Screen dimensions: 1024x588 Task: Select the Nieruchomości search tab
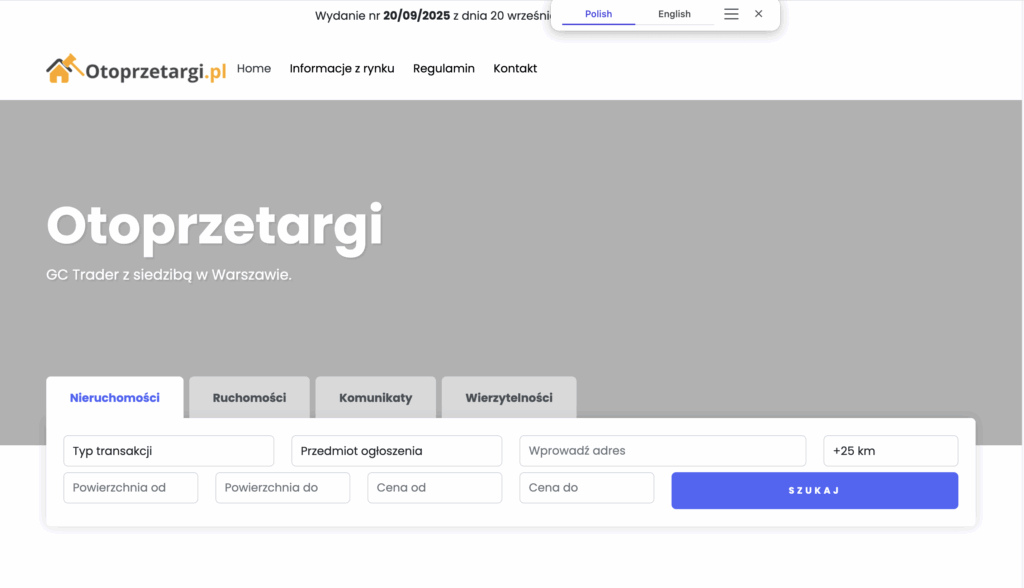115,398
